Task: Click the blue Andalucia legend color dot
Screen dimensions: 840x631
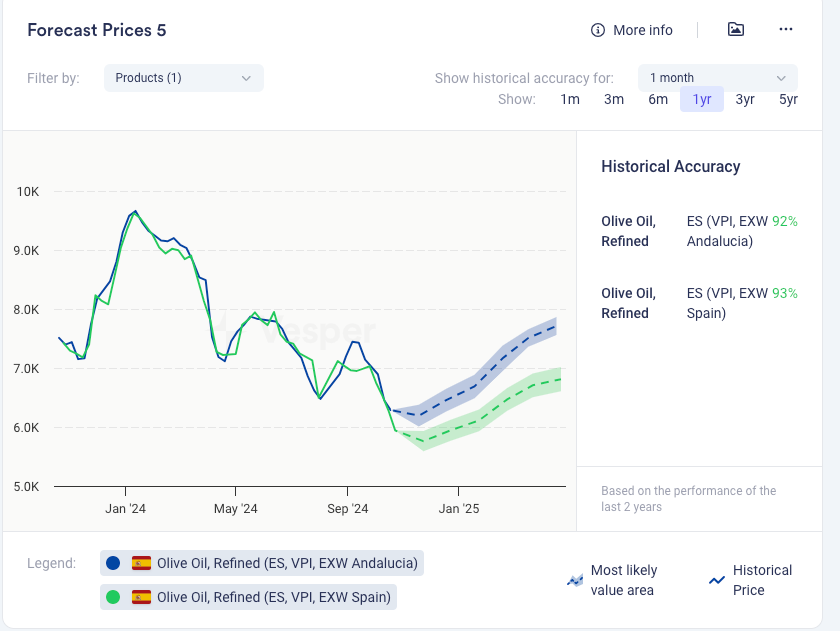Action: coord(113,563)
